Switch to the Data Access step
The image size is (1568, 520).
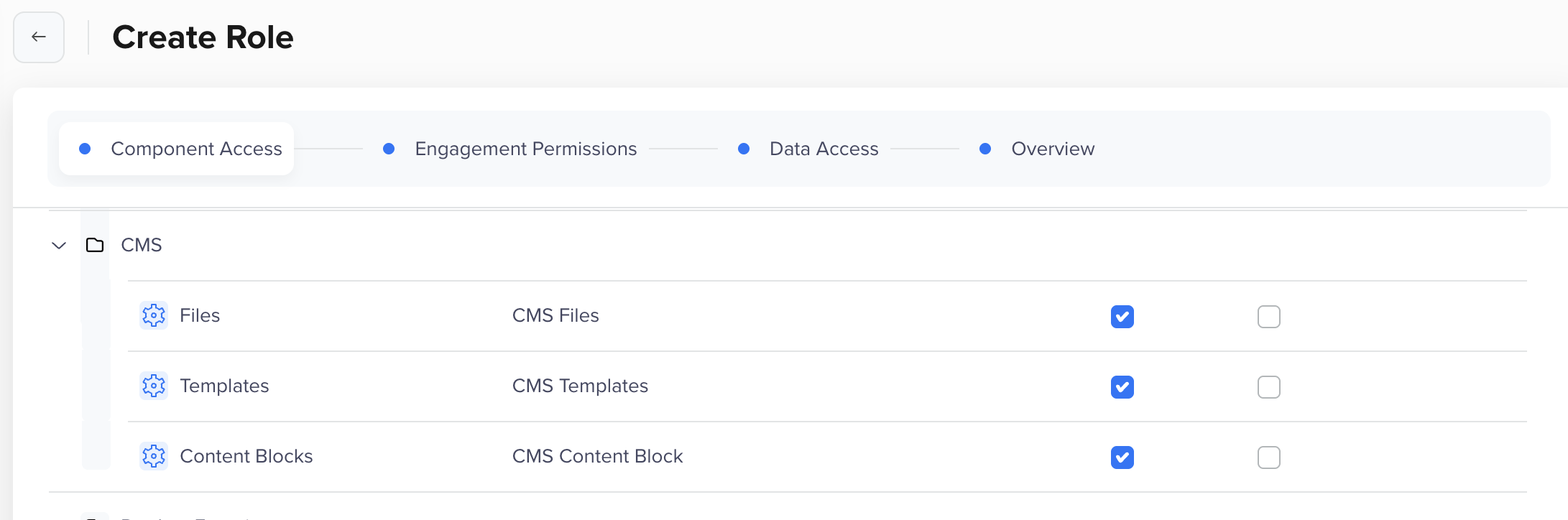coord(824,149)
